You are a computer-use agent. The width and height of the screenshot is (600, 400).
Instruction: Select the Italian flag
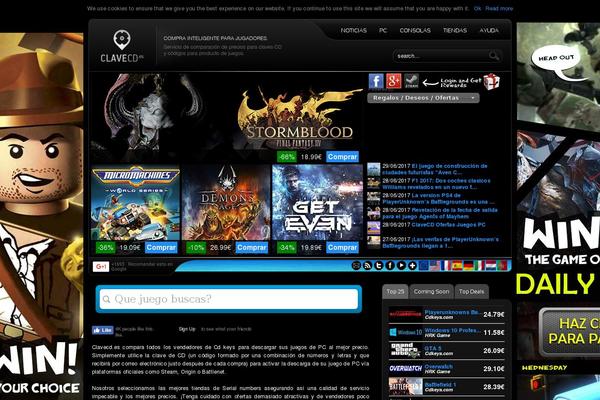click(x=479, y=265)
